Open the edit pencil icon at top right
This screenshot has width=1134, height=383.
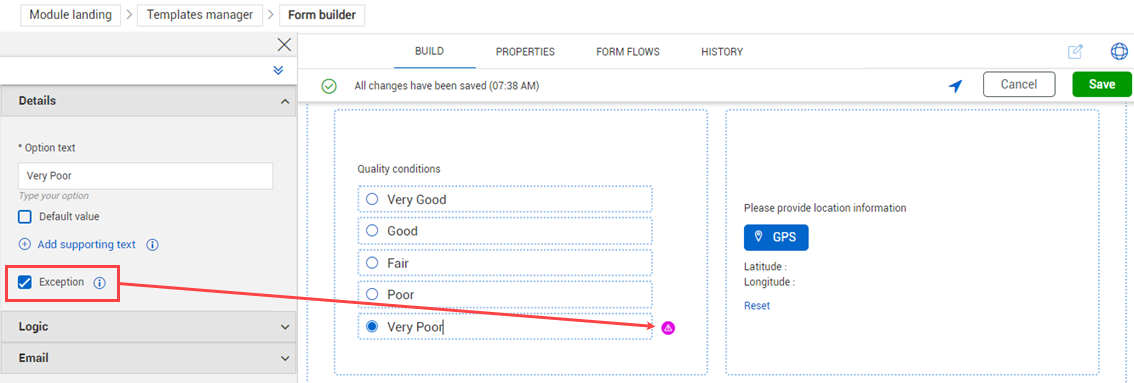(x=1075, y=52)
